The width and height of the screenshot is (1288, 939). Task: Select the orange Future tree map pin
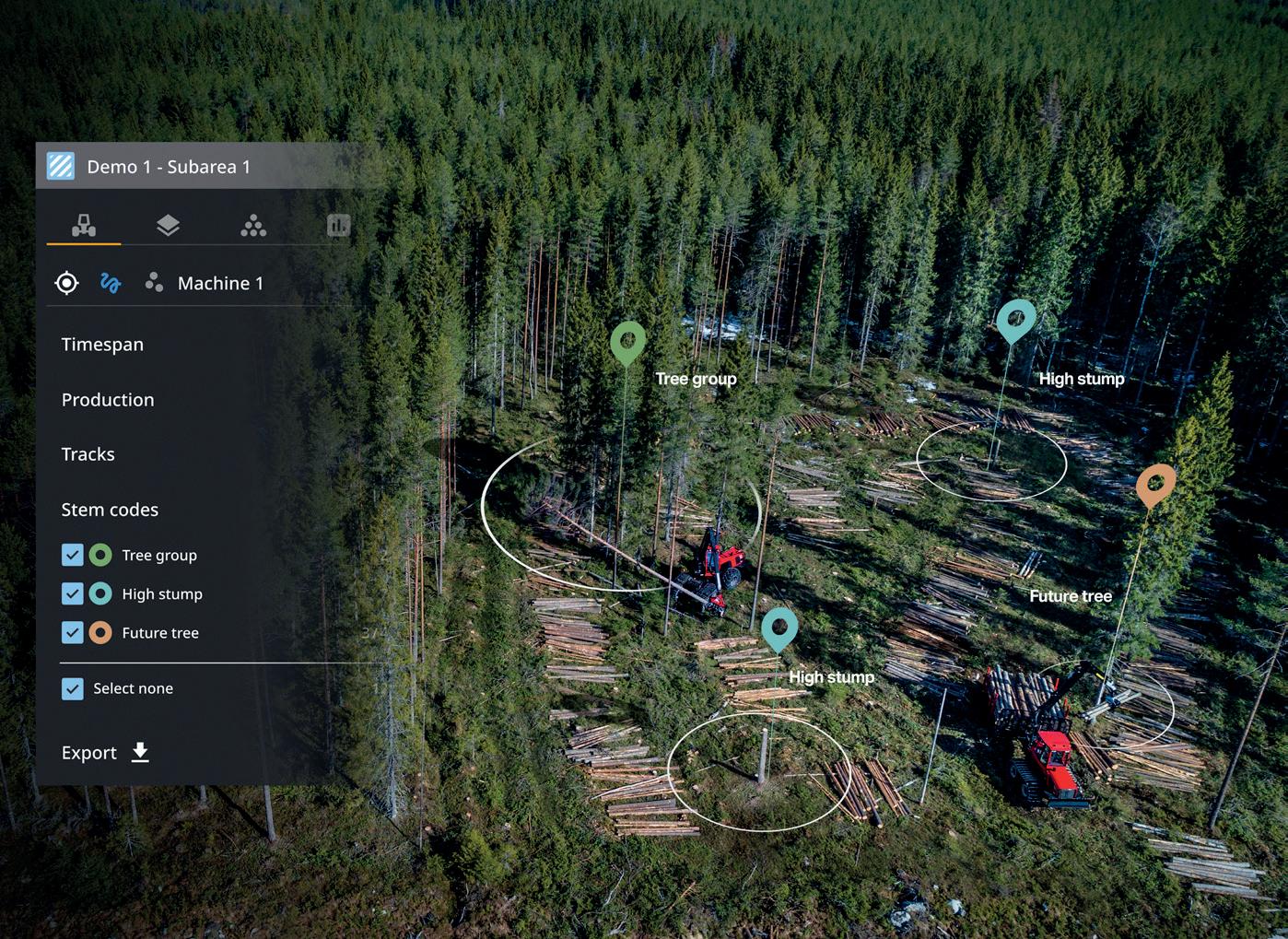click(1155, 486)
